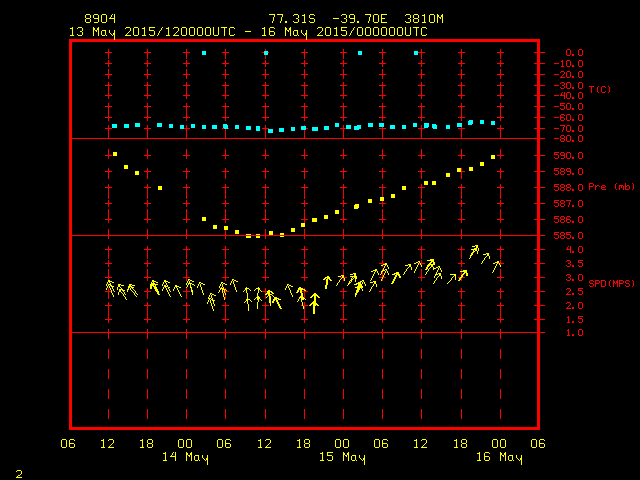Viewport: 640px width, 480px height.
Task: Click the 585.0 pressure tick label
Action: pos(569,236)
